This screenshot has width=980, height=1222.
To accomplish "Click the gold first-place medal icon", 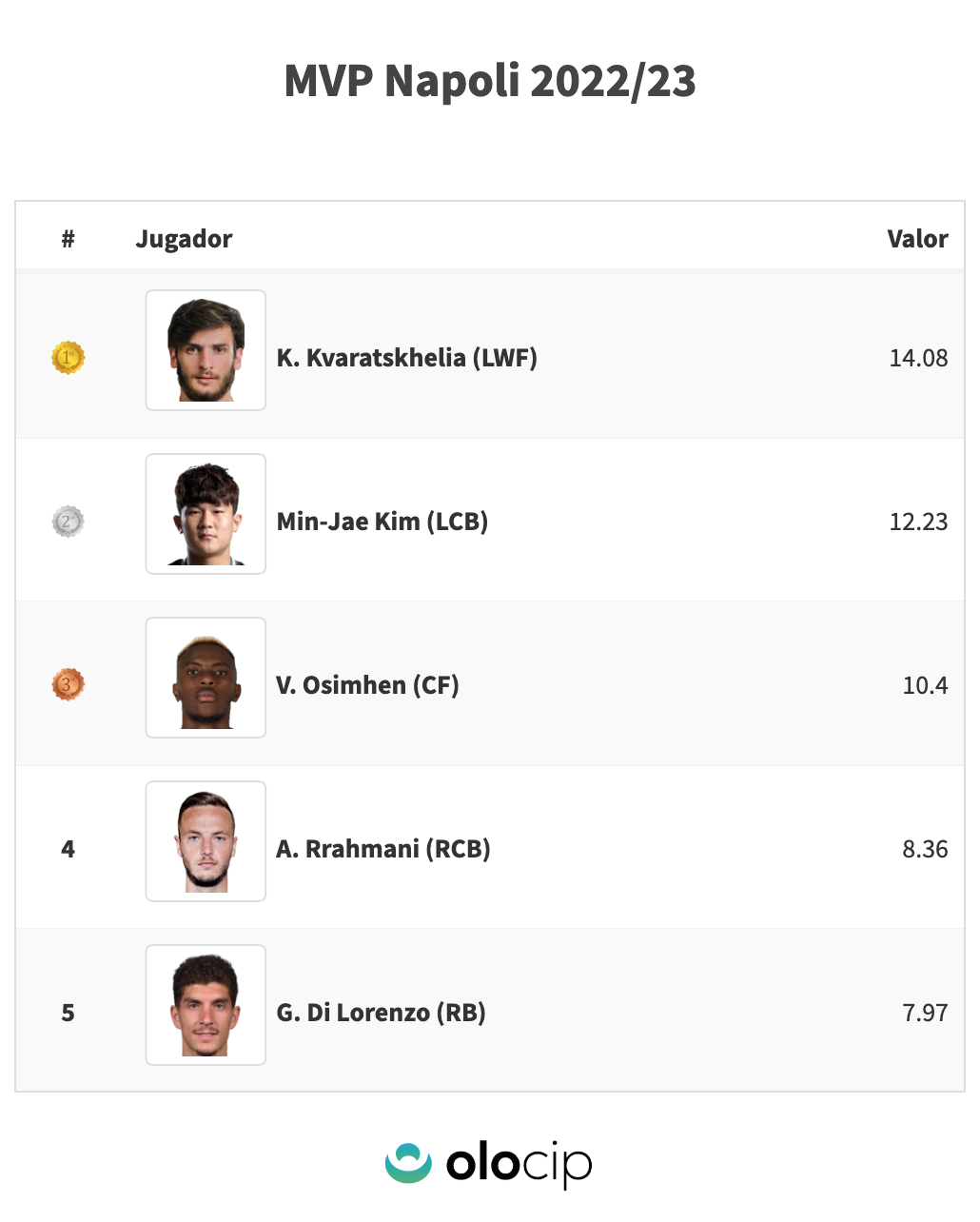I will pyautogui.click(x=68, y=358).
